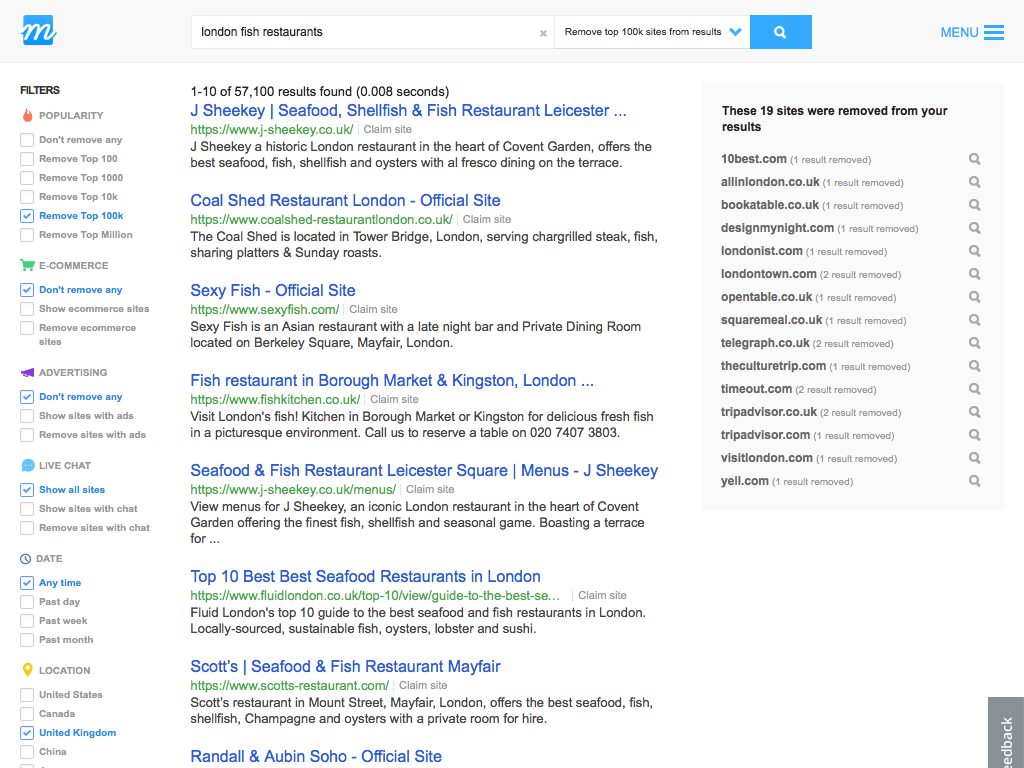Click removed site timeout.com name
Viewport: 1024px width, 768px height.
tap(756, 389)
